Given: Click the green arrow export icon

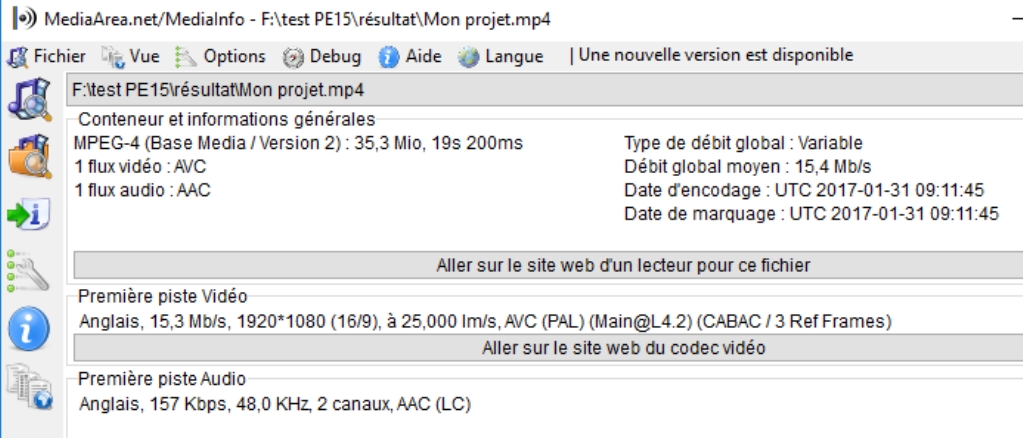Looking at the screenshot, I should 29,215.
